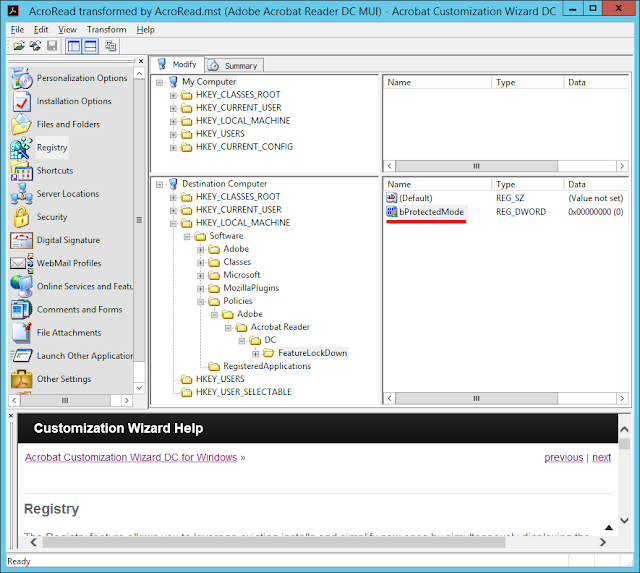Select RegisteredApplications key
This screenshot has height=573, width=640.
point(267,366)
